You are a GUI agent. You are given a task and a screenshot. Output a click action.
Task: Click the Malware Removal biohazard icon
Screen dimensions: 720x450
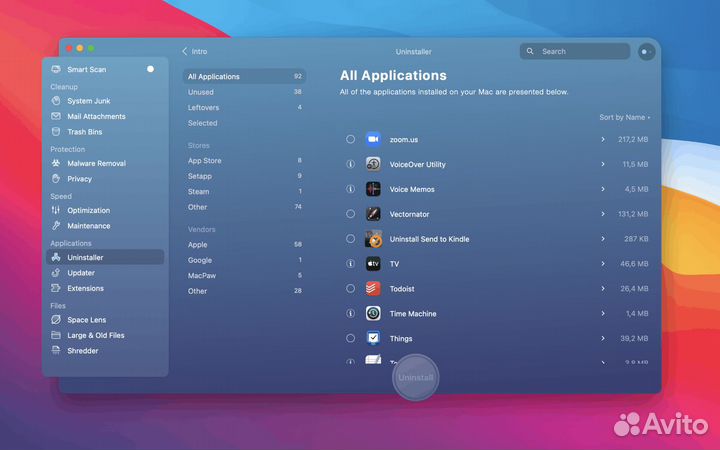(x=56, y=163)
